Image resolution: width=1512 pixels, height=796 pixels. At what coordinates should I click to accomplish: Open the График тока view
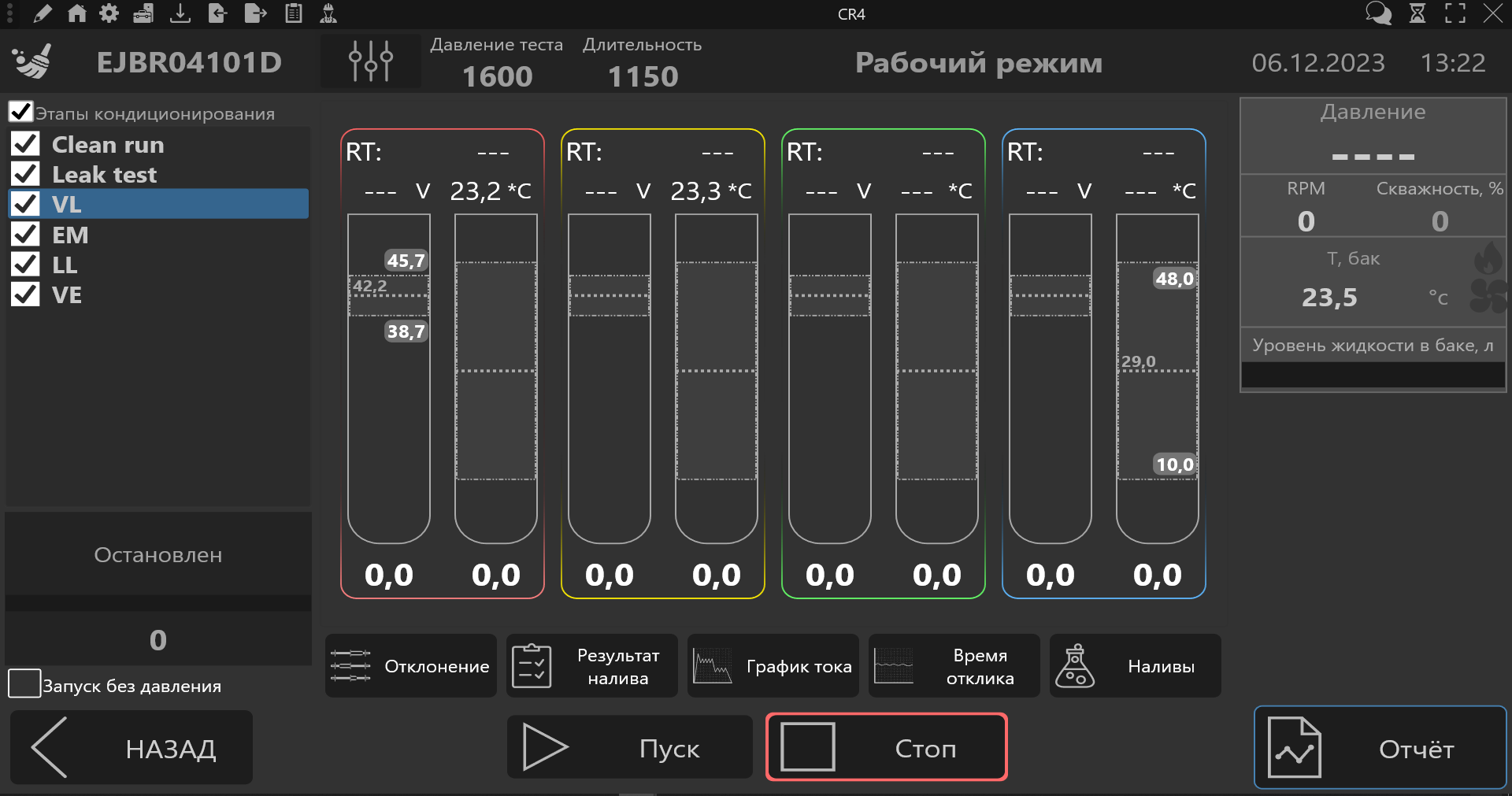[773, 666]
